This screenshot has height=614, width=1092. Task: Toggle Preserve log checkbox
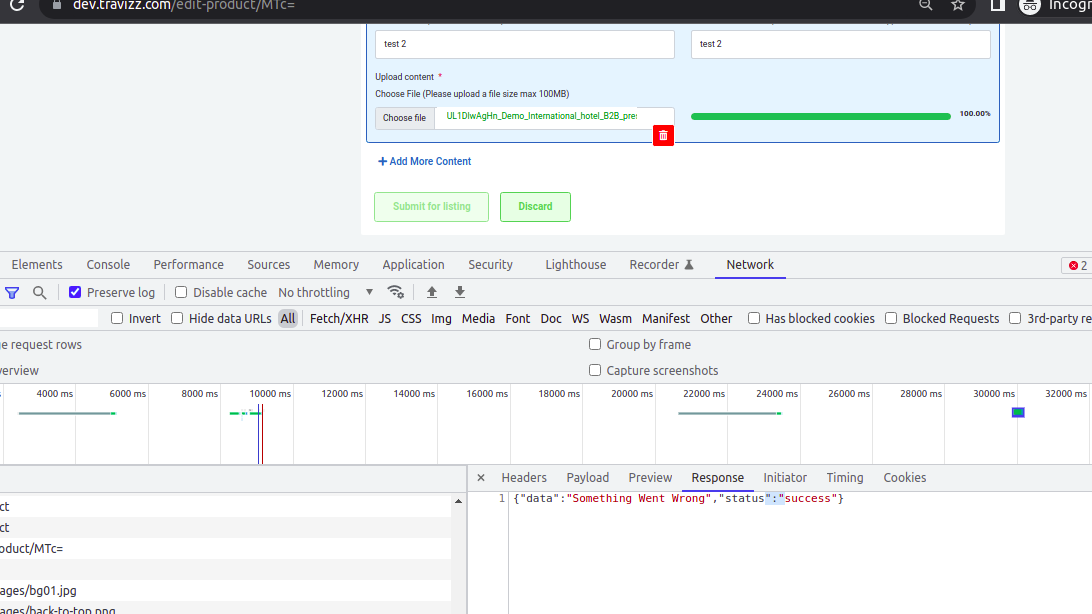75,292
